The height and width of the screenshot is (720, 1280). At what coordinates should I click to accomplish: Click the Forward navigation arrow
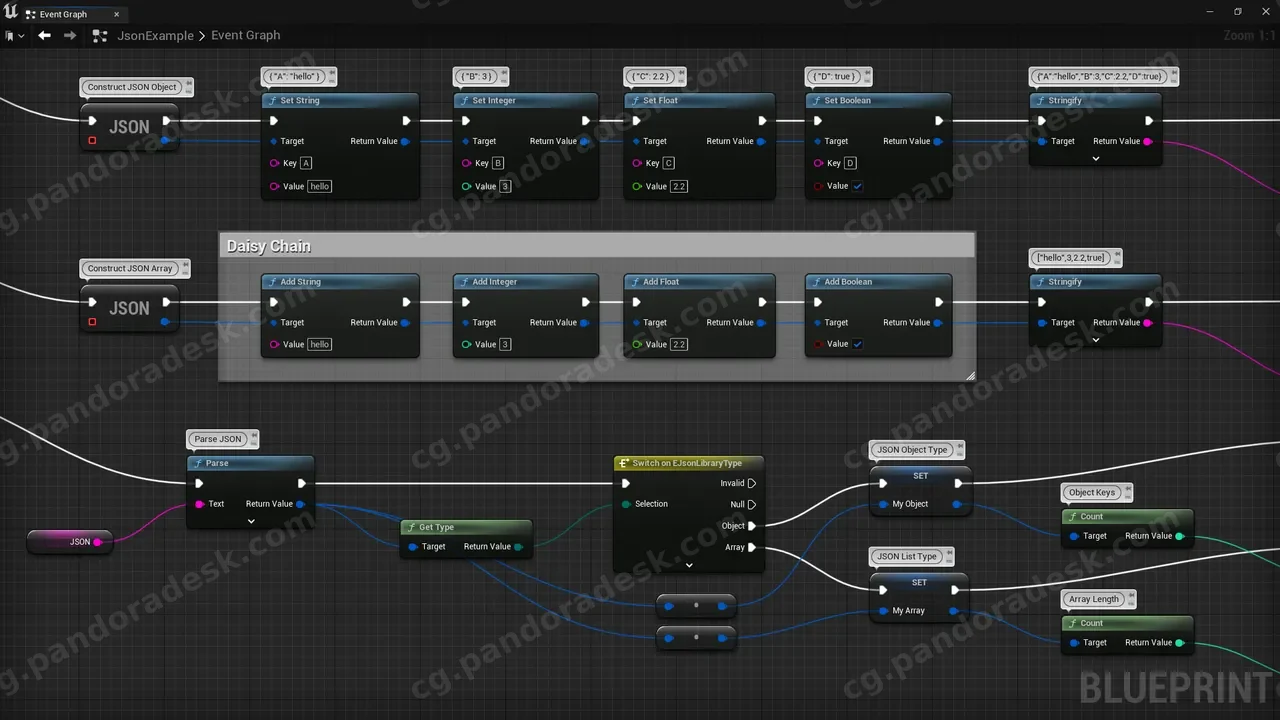tap(70, 35)
